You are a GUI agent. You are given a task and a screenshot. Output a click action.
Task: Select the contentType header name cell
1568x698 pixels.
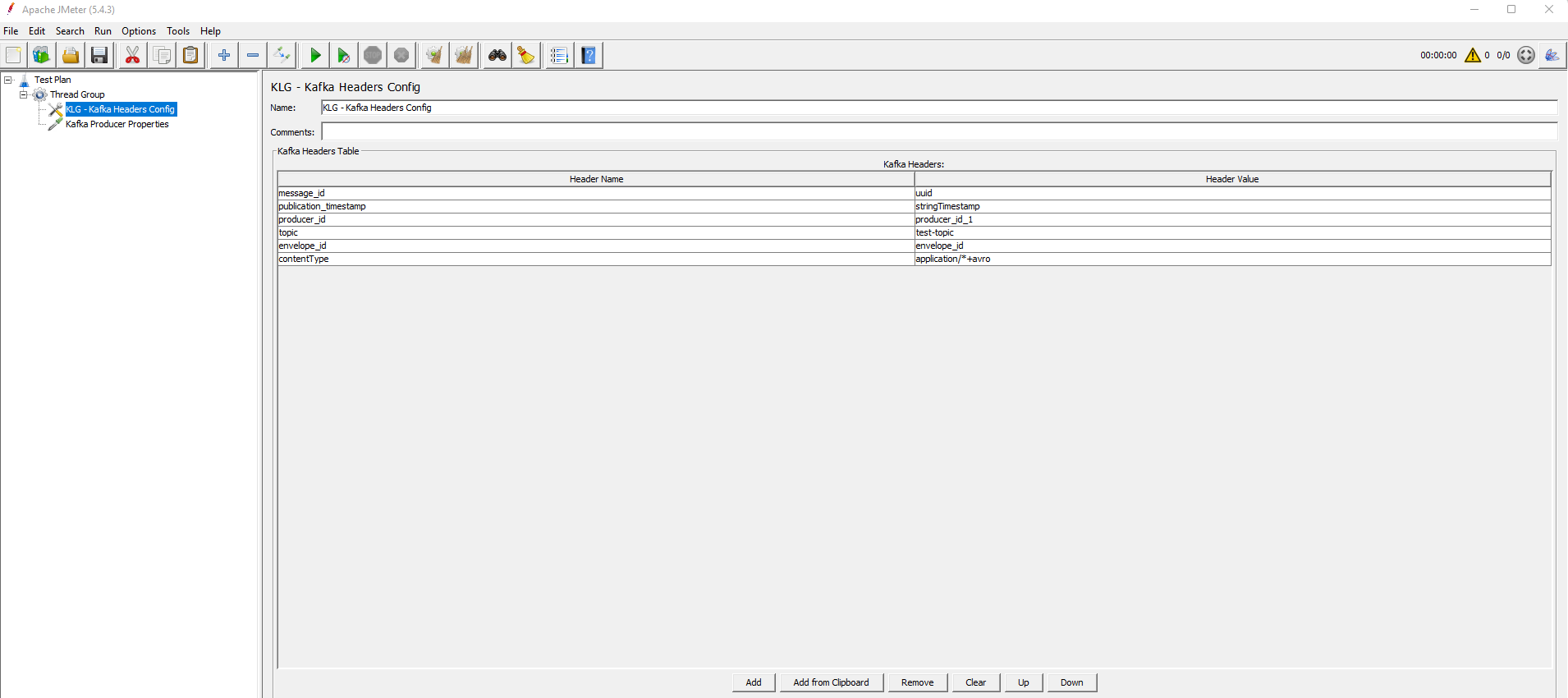pyautogui.click(x=596, y=259)
